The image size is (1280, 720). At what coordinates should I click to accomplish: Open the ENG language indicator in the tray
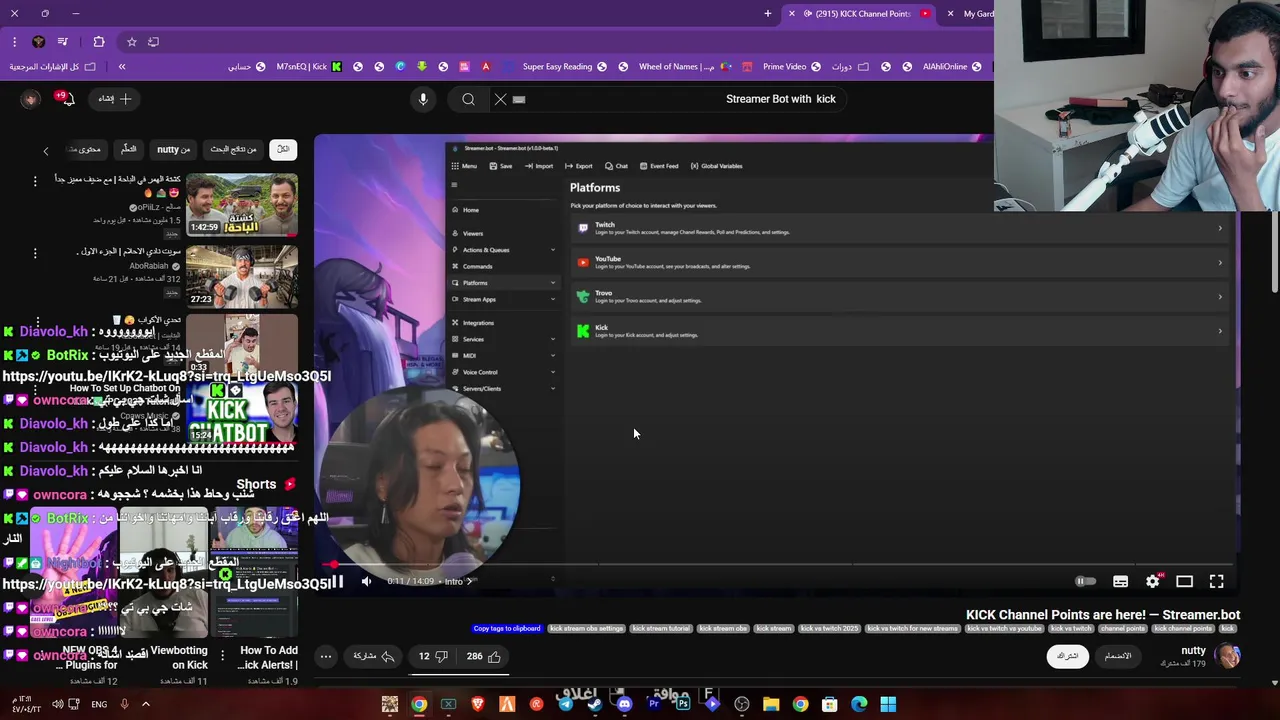pyautogui.click(x=99, y=704)
